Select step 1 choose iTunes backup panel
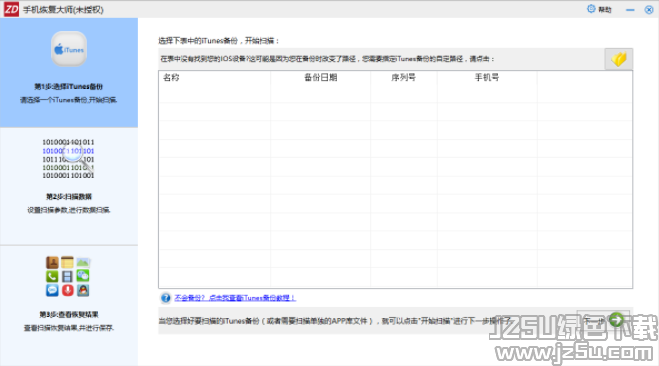 [x=69, y=72]
